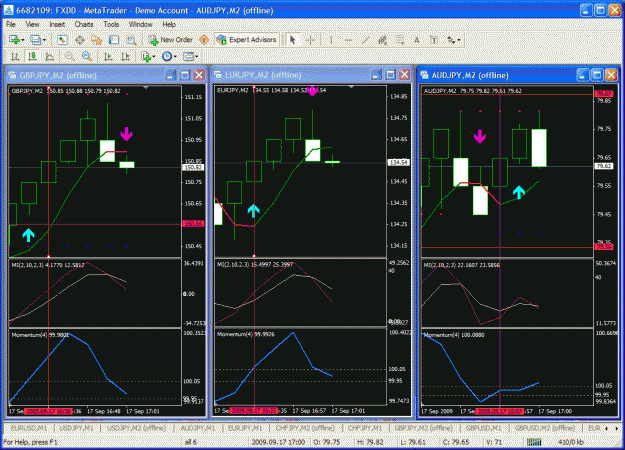
Task: Toggle chart shift
Action: point(125,57)
